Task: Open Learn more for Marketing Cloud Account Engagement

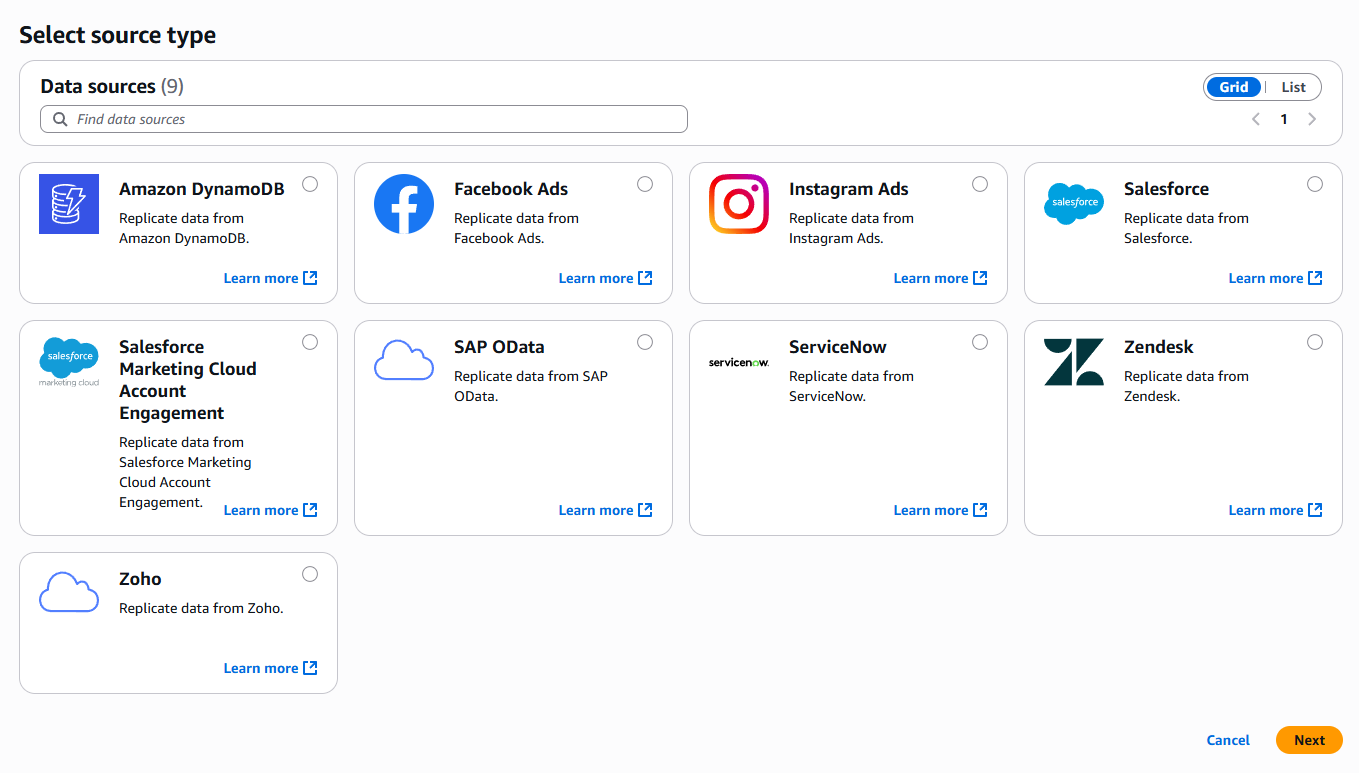Action: [270, 510]
